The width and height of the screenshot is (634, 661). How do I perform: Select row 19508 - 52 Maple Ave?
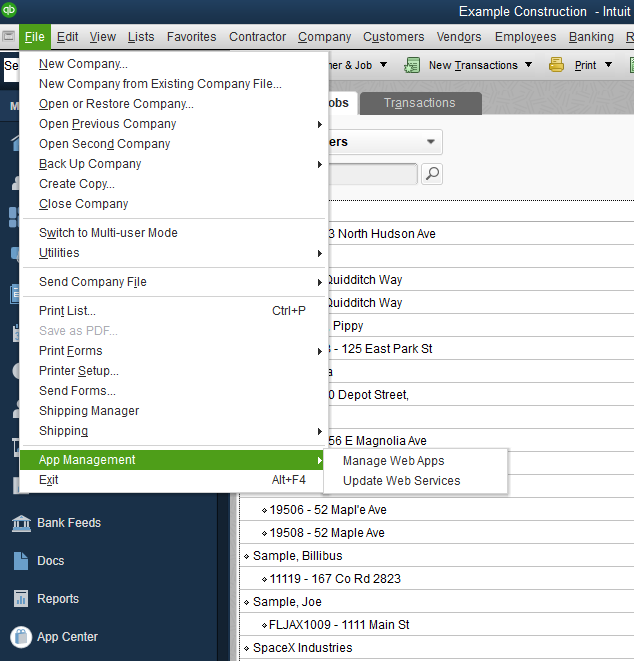point(437,533)
